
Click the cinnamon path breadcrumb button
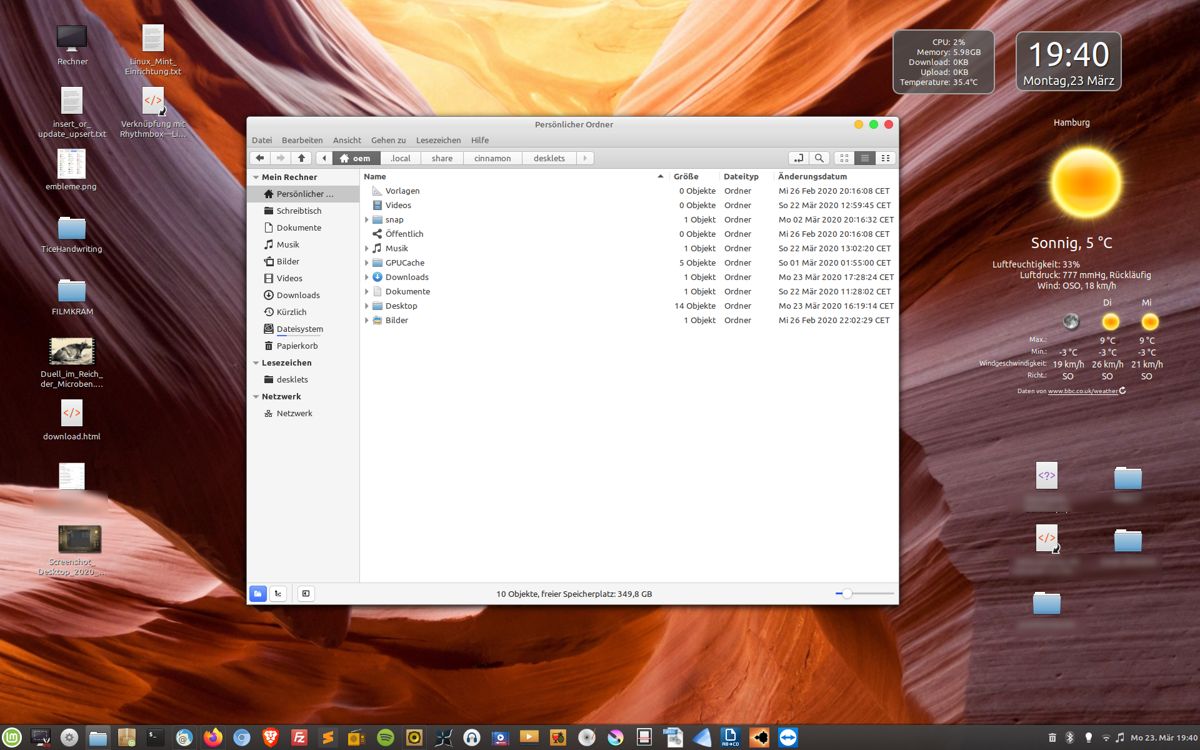[x=492, y=158]
